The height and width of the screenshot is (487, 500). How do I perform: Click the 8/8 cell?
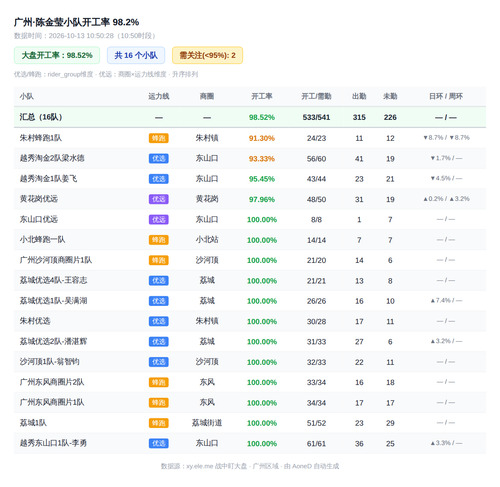tap(316, 220)
